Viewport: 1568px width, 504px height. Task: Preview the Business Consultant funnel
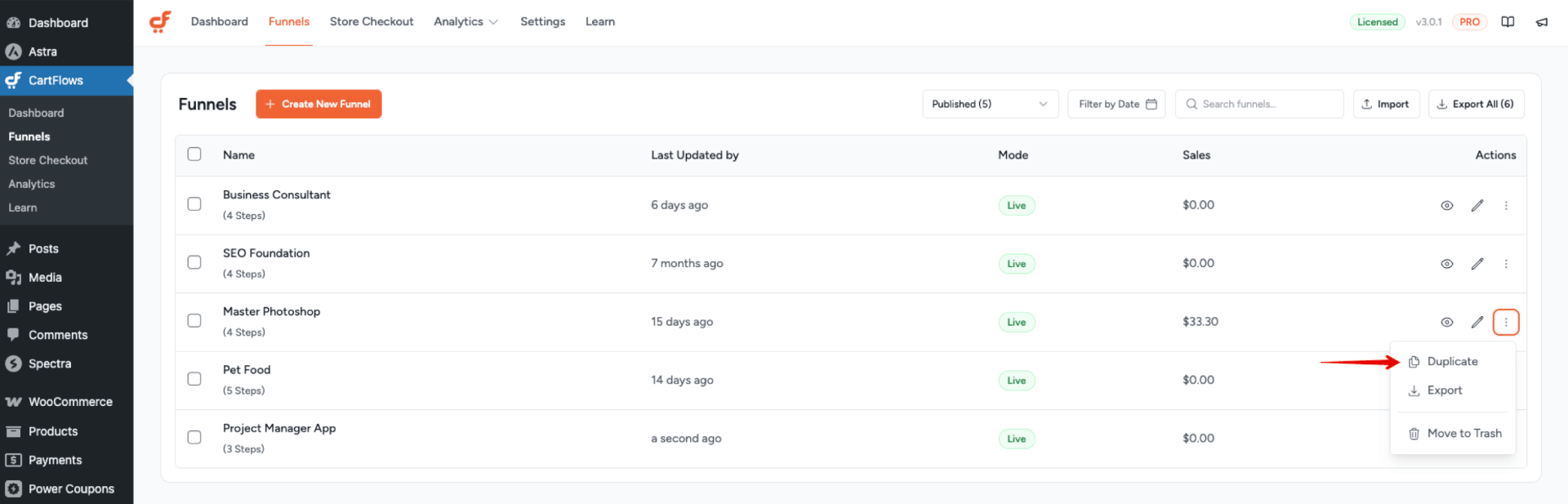(1446, 206)
